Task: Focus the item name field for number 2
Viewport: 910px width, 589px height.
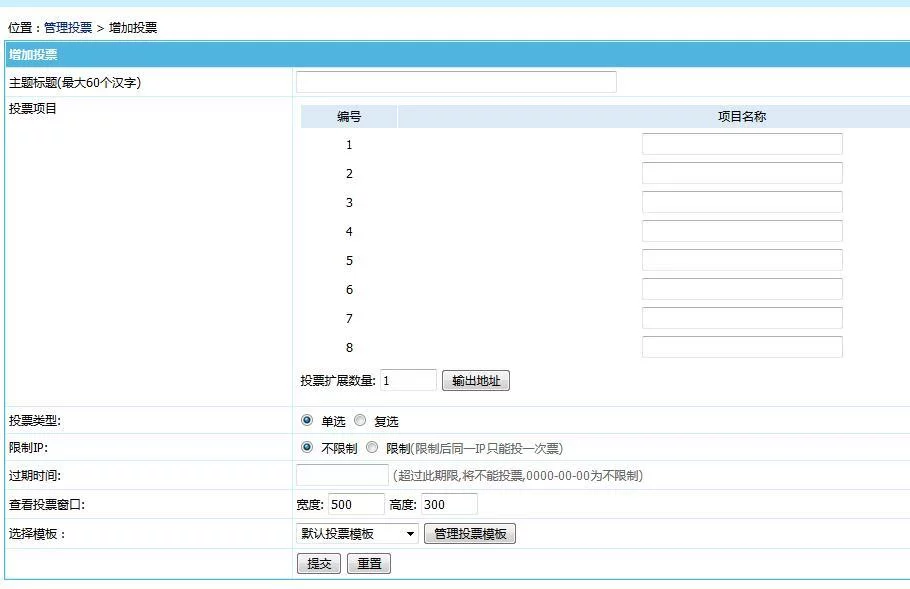Action: pos(742,173)
